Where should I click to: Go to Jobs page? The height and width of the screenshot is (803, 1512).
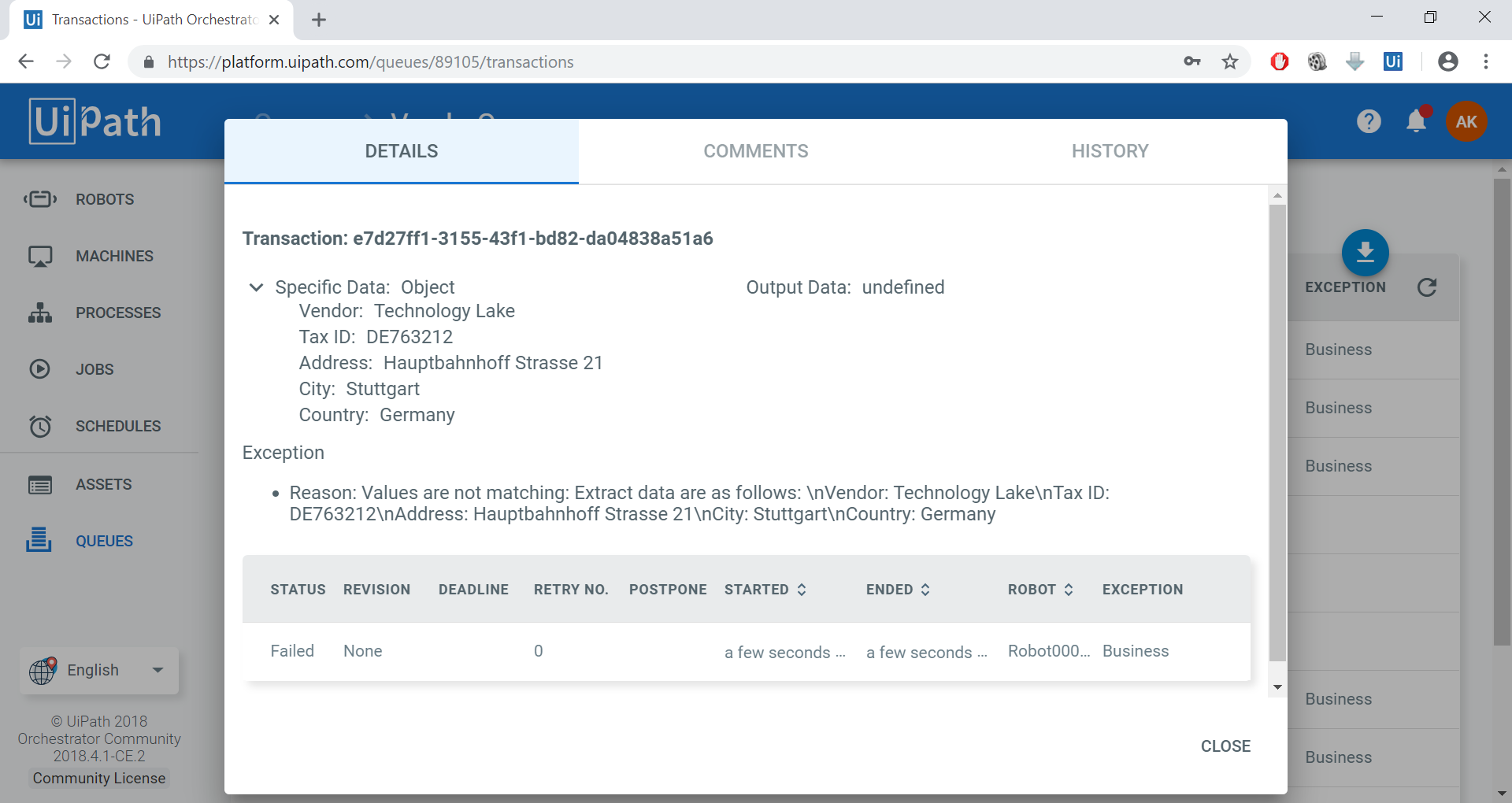pyautogui.click(x=94, y=370)
